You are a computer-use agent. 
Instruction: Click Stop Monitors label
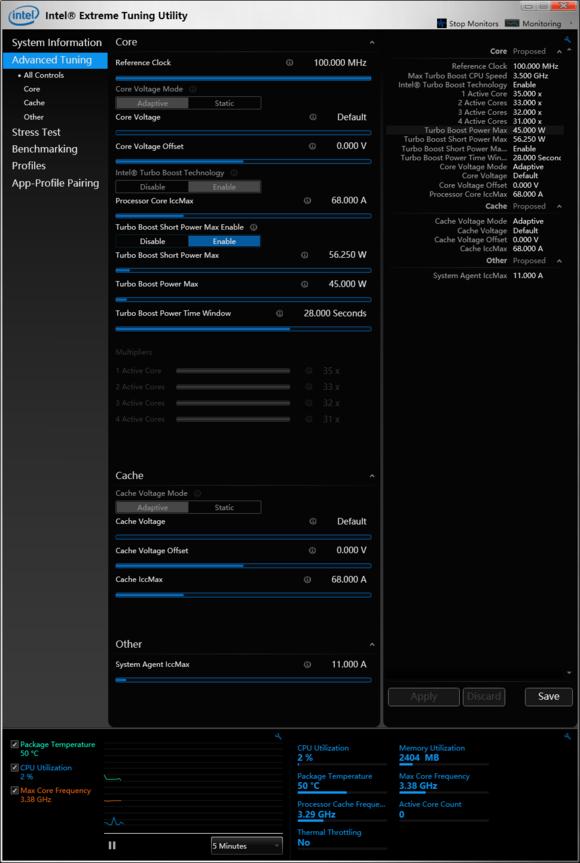pos(474,24)
